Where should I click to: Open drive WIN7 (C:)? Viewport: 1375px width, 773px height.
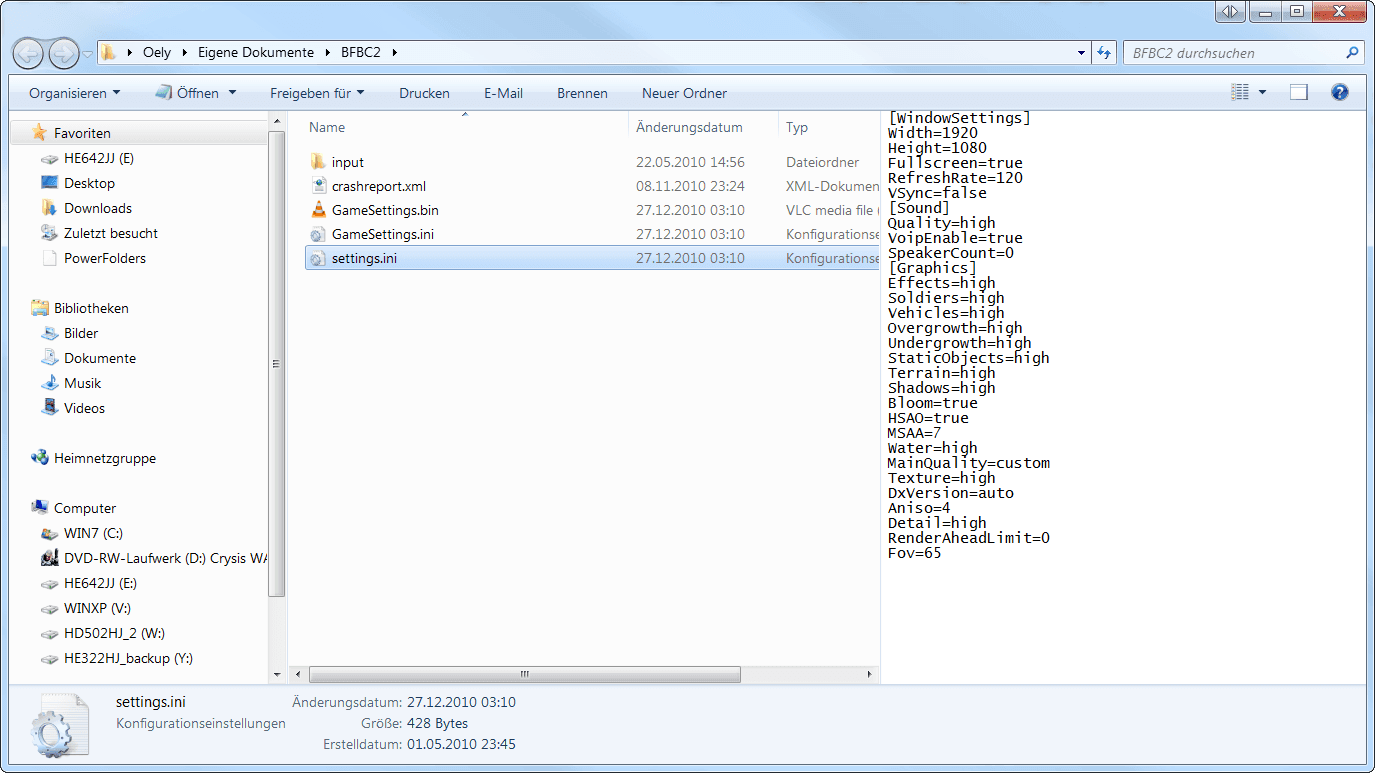point(93,533)
